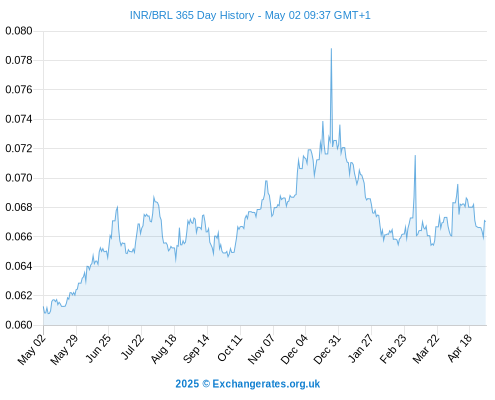Select the Jul 22 date label
This screenshot has width=495, height=400.
coord(132,347)
